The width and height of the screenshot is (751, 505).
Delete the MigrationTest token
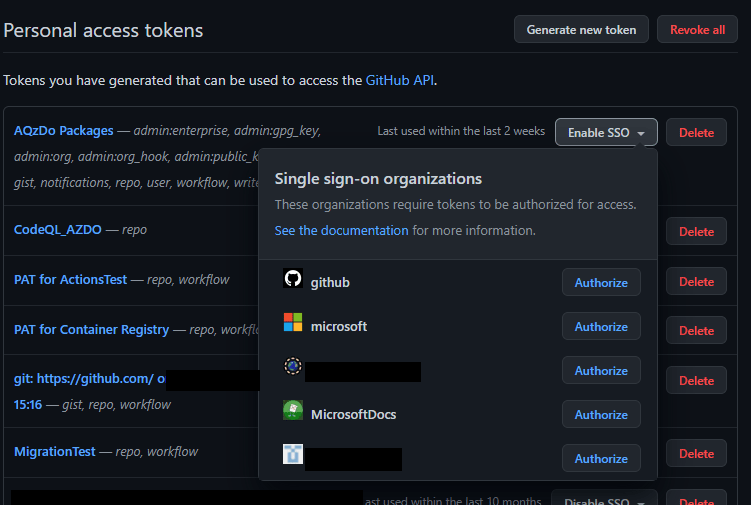696,453
